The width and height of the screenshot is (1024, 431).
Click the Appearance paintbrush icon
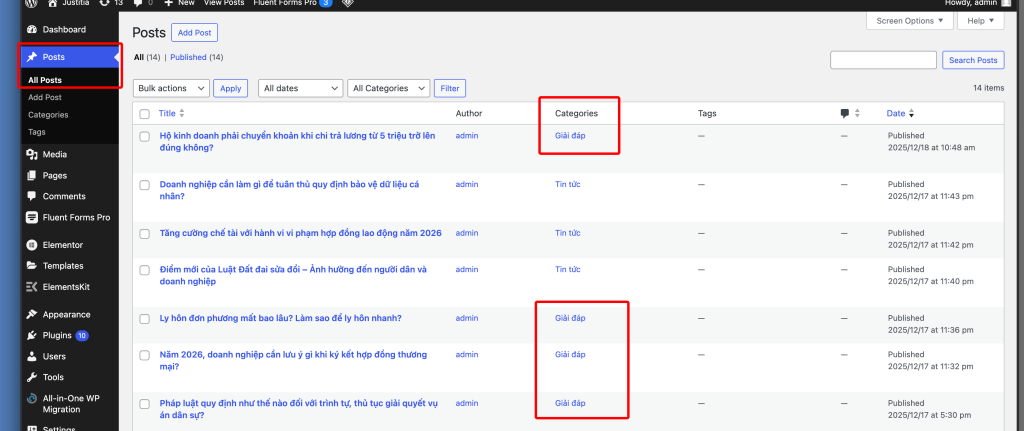32,314
